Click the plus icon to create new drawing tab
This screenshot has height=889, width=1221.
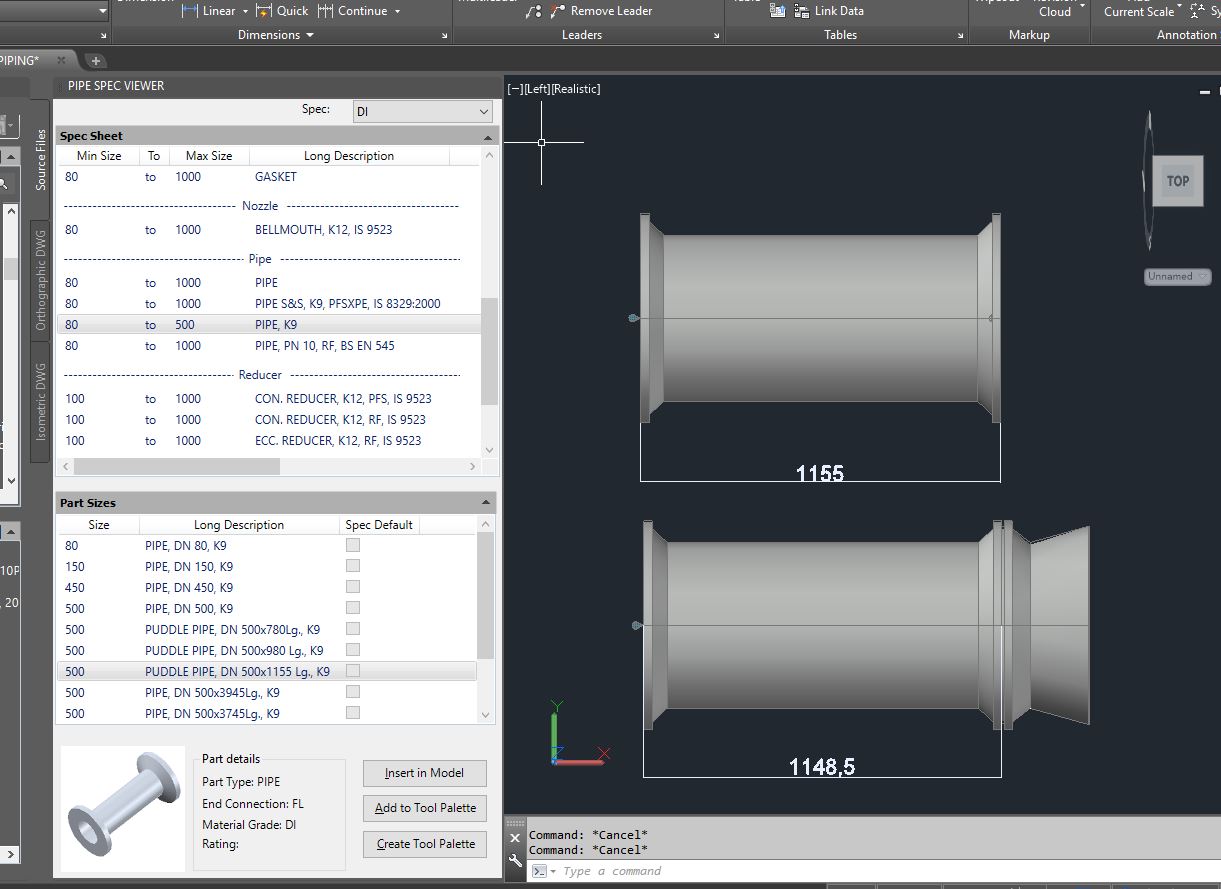coord(94,60)
